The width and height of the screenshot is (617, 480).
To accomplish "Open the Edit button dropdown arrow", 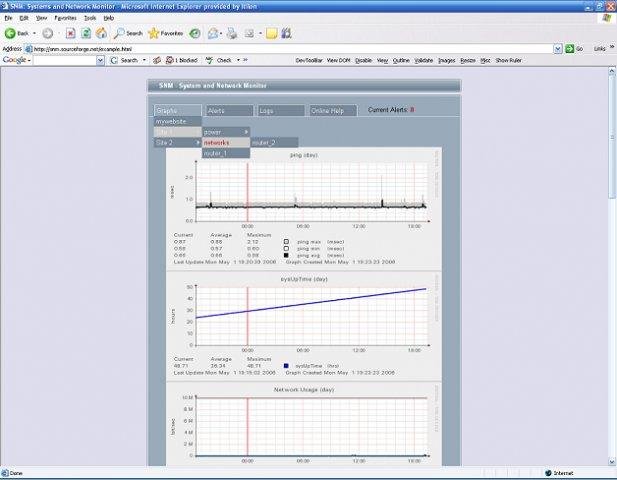I will 260,33.
